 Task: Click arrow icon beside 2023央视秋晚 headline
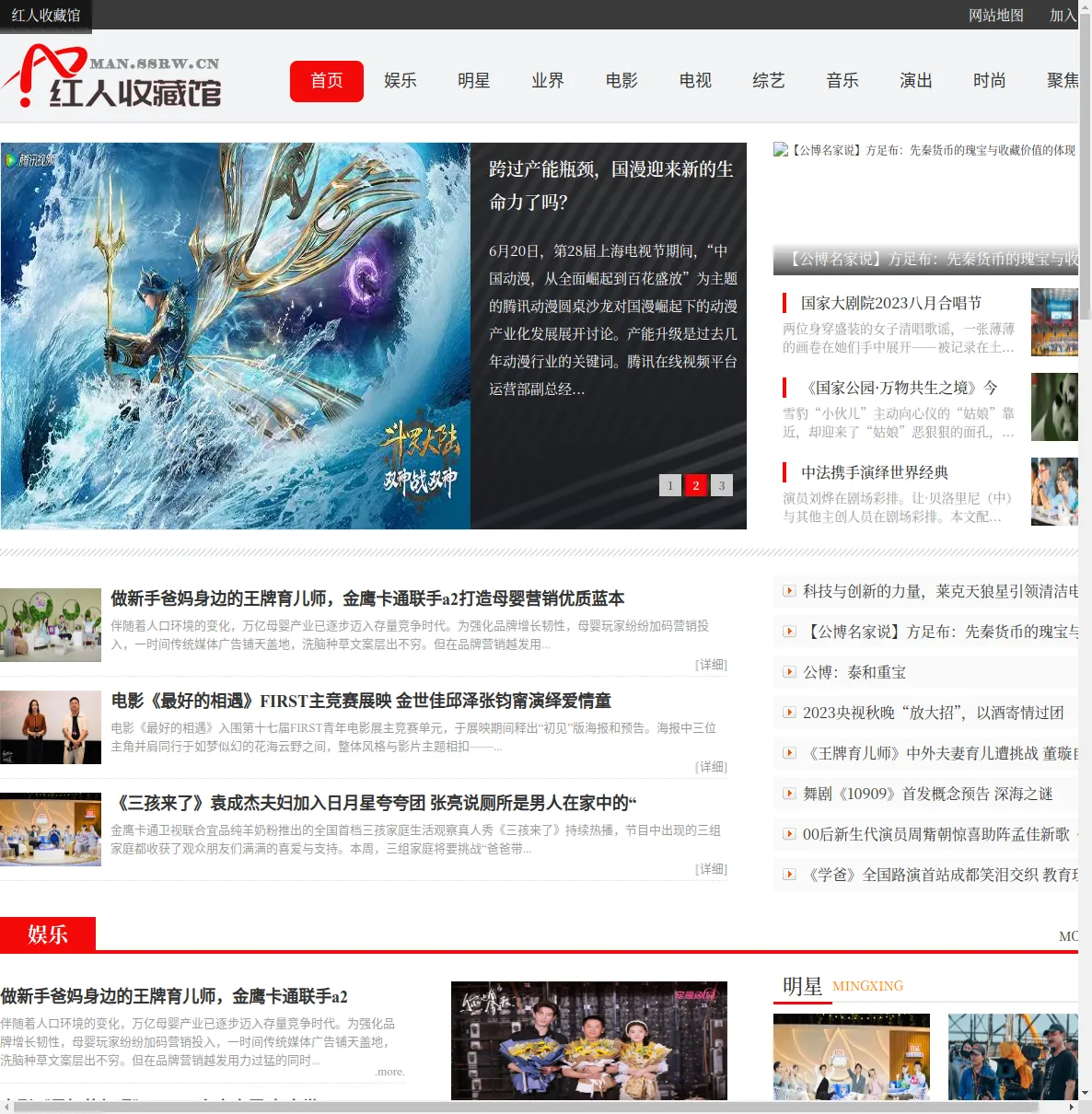pos(789,713)
